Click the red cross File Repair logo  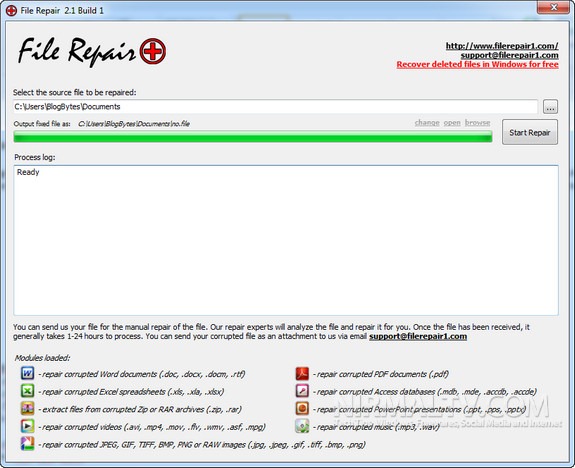click(x=153, y=51)
